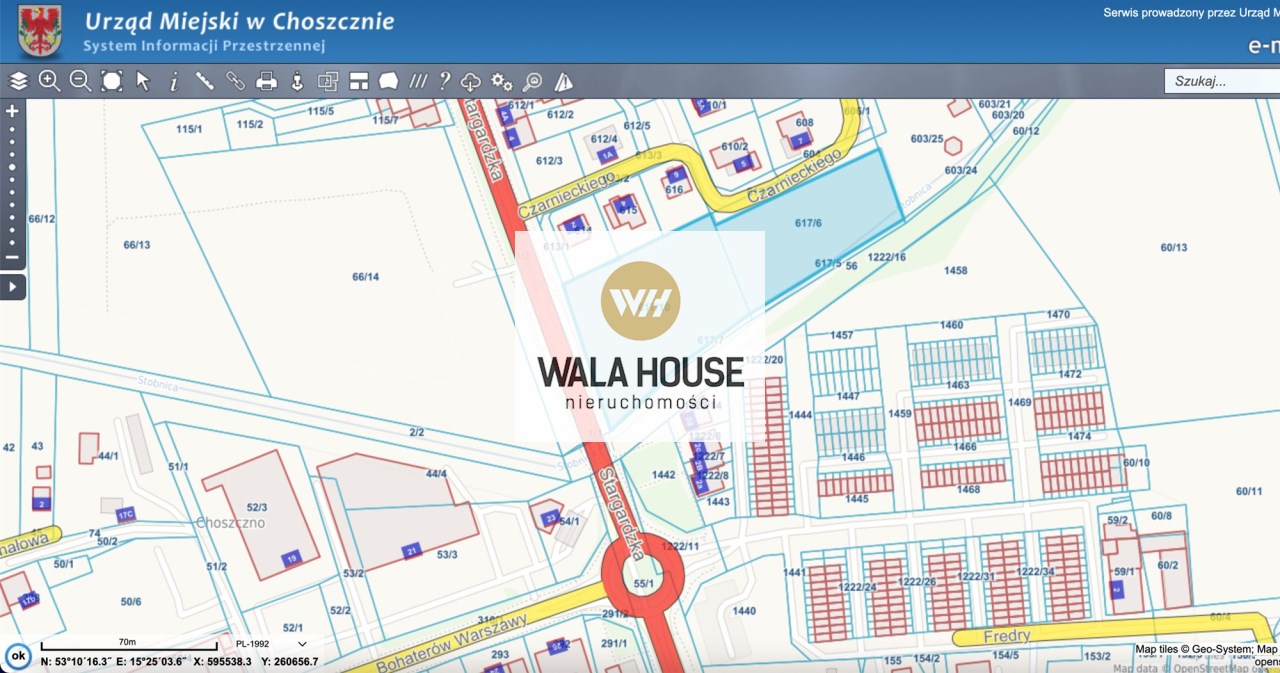Select parcel 115/2 on the map
The image size is (1280, 673).
[x=250, y=124]
